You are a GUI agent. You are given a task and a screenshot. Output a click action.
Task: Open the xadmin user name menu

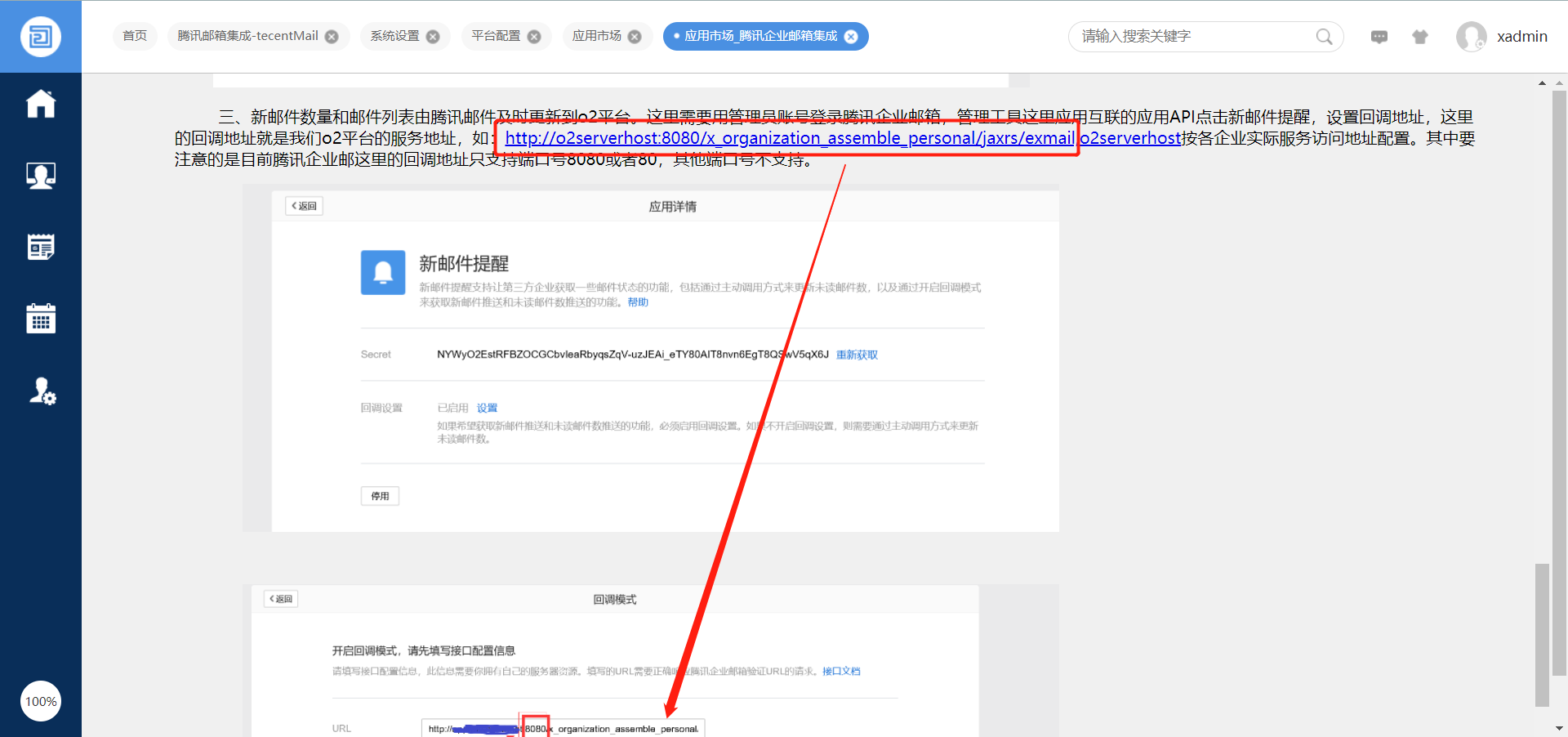tap(1522, 37)
